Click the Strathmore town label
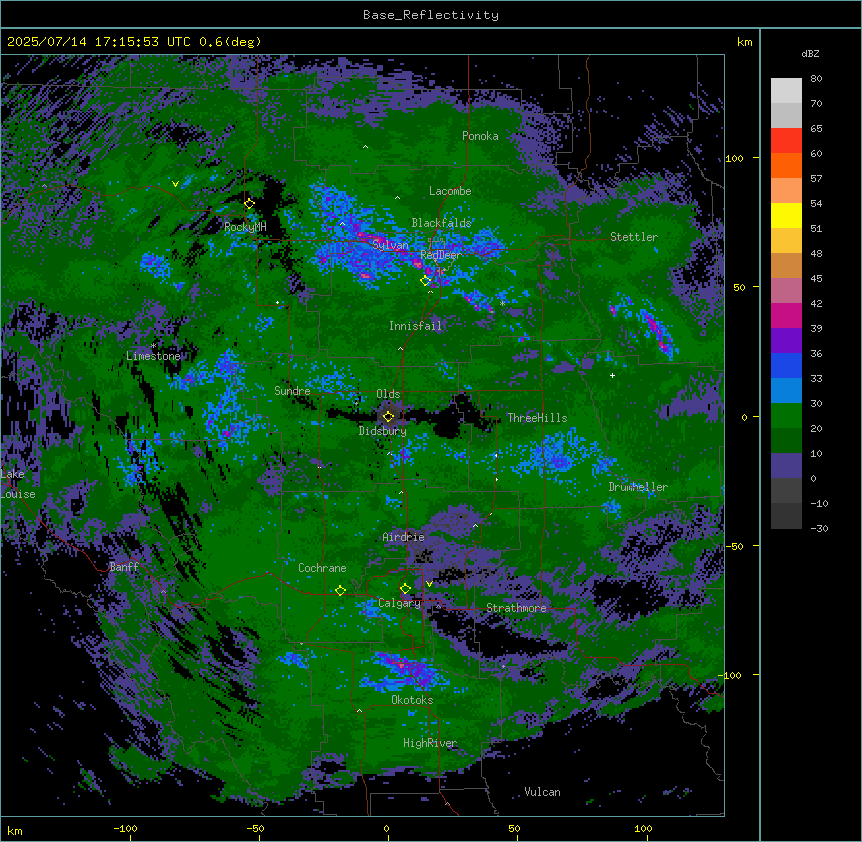 tap(517, 608)
